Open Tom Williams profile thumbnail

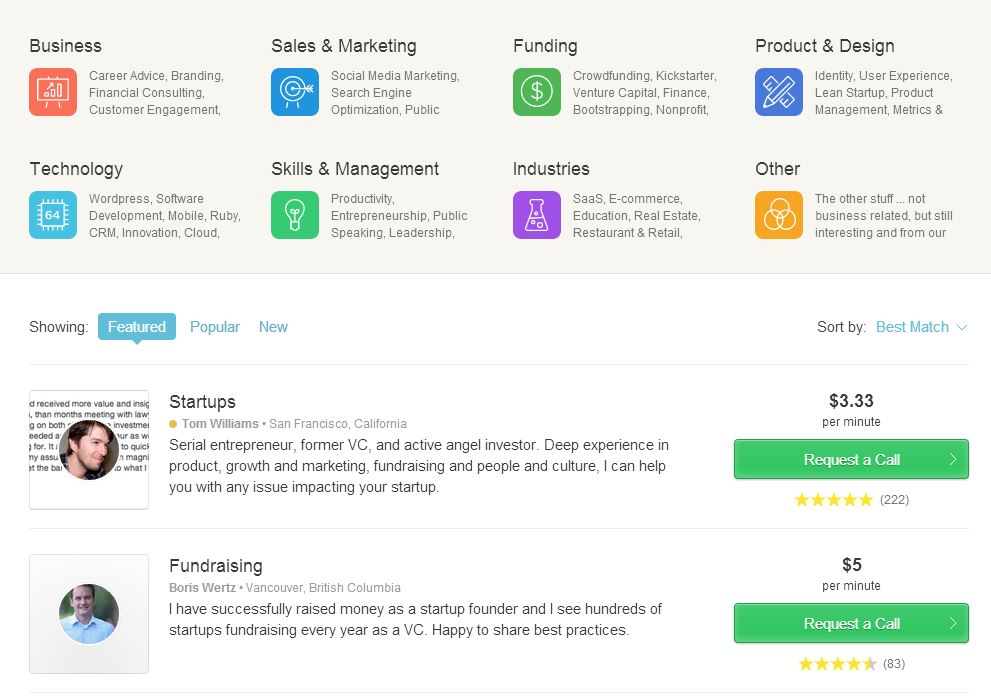tap(89, 450)
